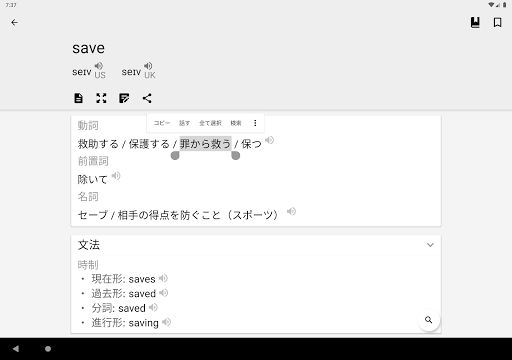Open the popup's three-dot overflow menu

pos(255,123)
